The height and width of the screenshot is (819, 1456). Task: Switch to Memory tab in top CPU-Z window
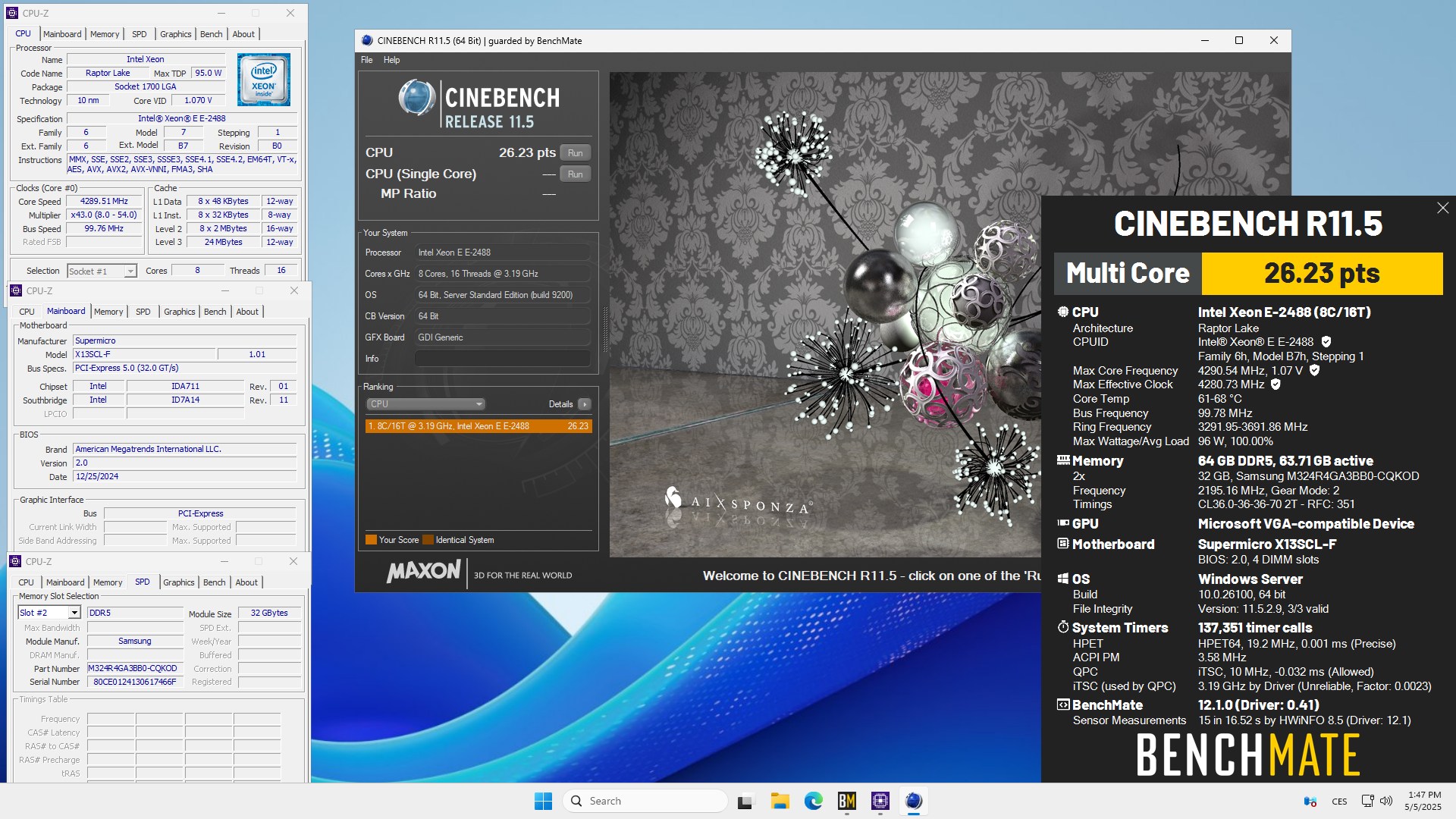105,34
